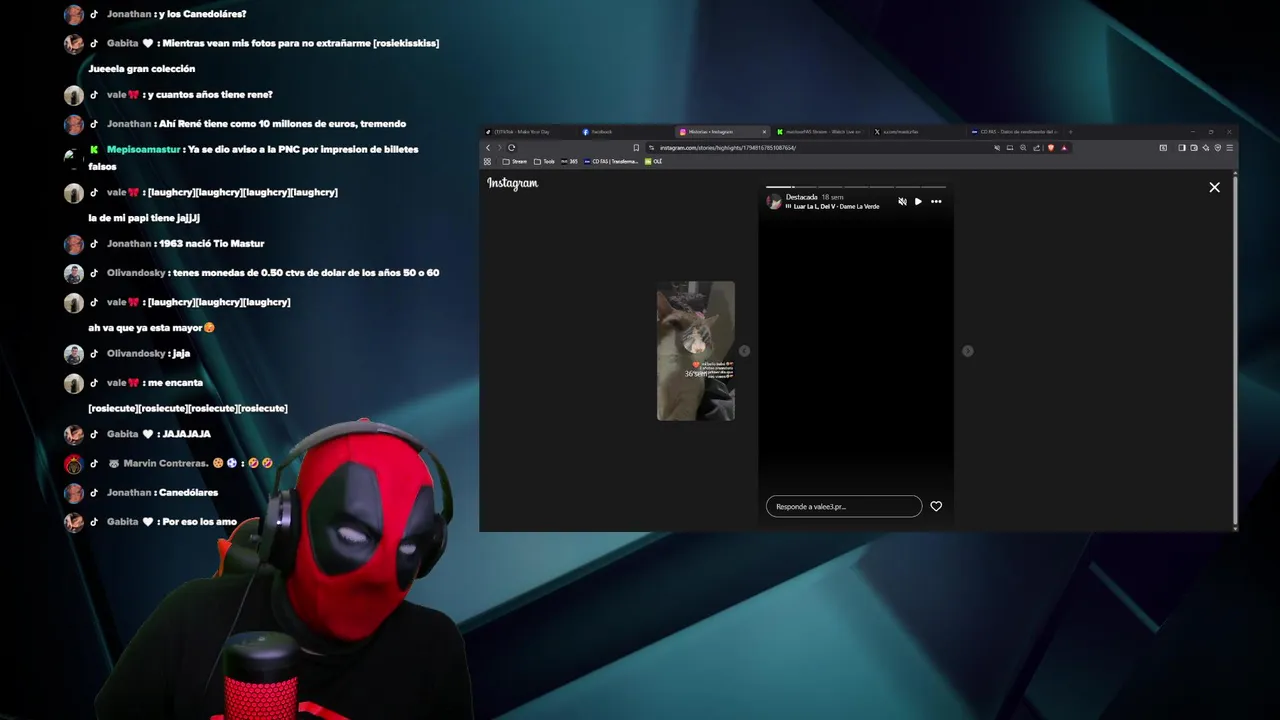
Task: Click the browser page scrollbar
Action: 1236,348
